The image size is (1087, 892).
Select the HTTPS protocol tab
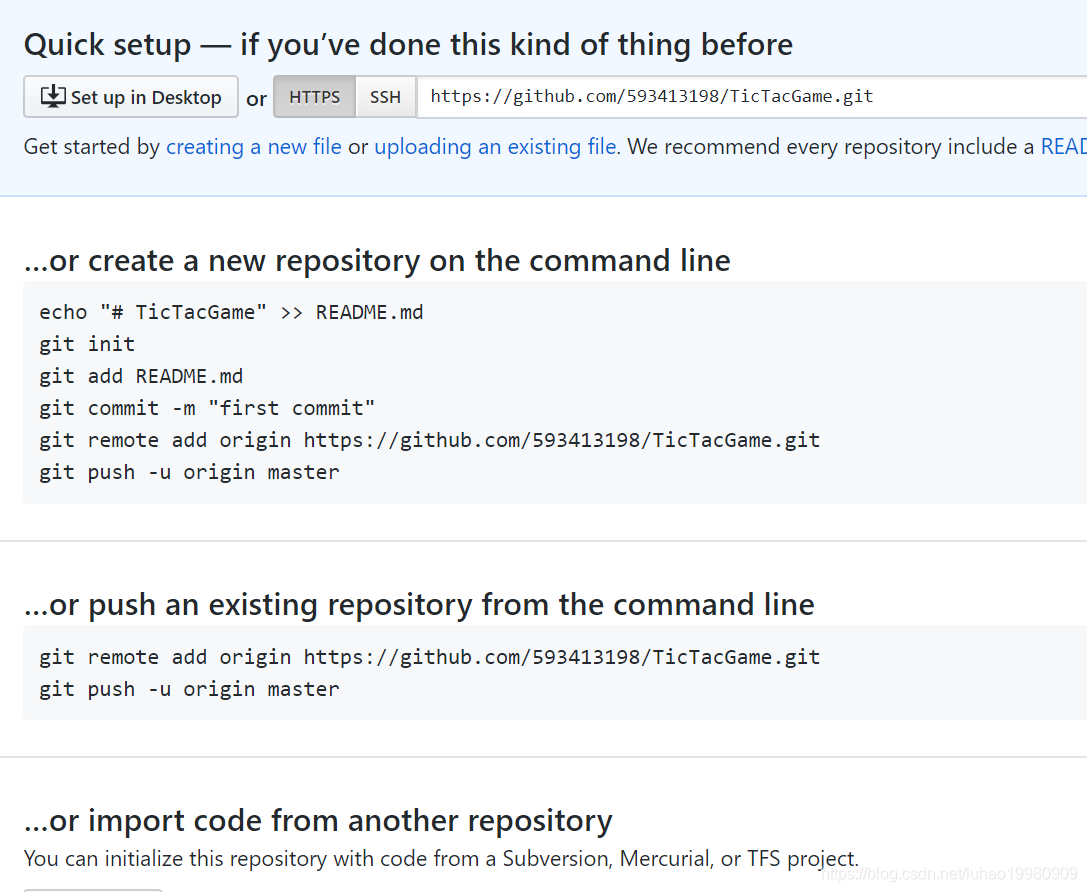point(315,96)
